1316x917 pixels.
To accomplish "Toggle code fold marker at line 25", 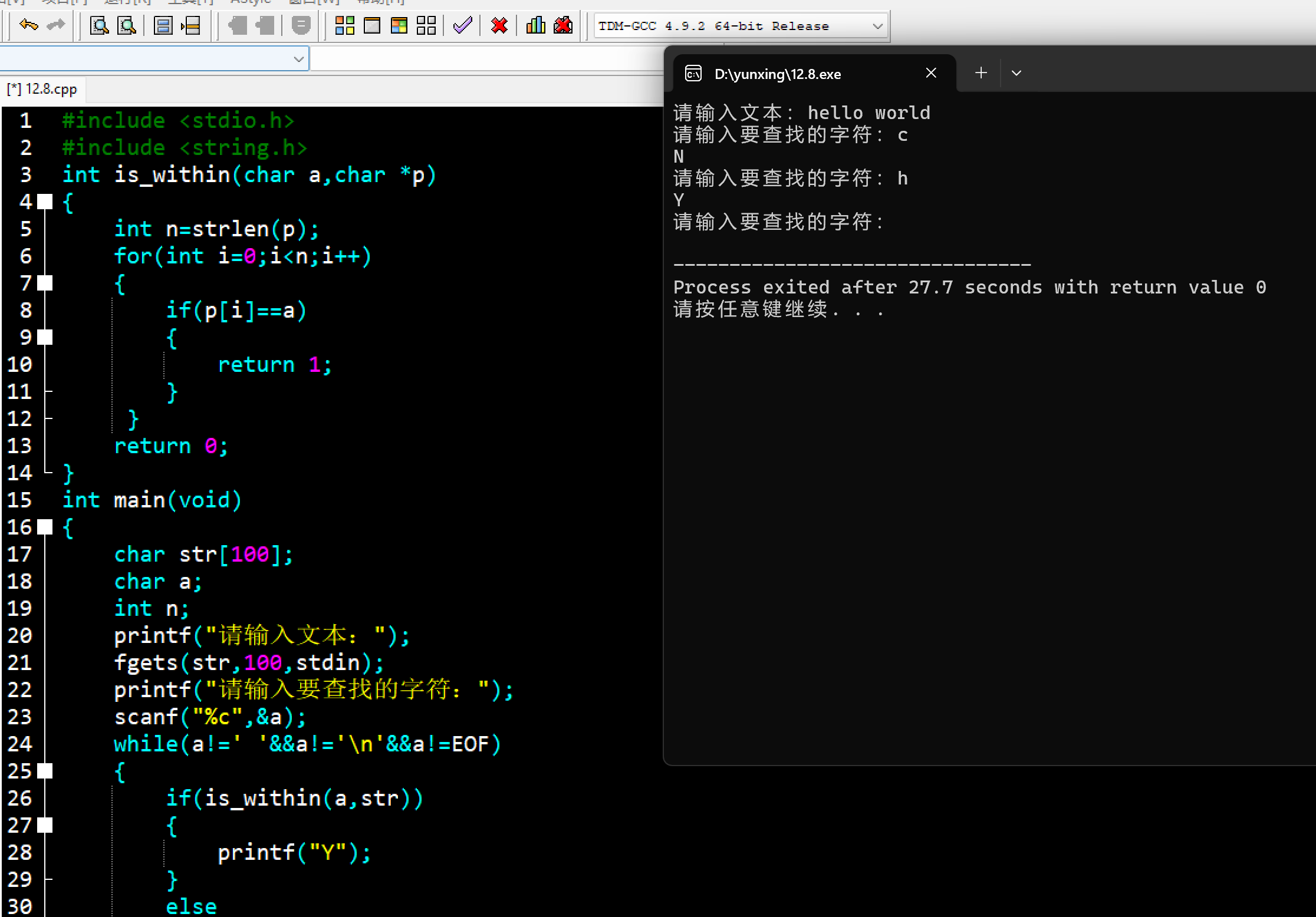I will (45, 771).
